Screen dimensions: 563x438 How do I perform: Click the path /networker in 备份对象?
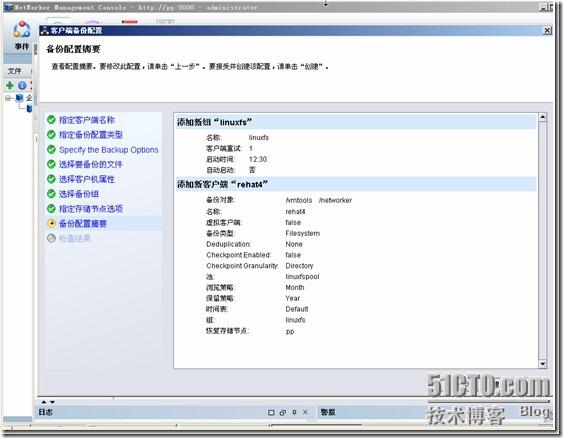coord(335,200)
